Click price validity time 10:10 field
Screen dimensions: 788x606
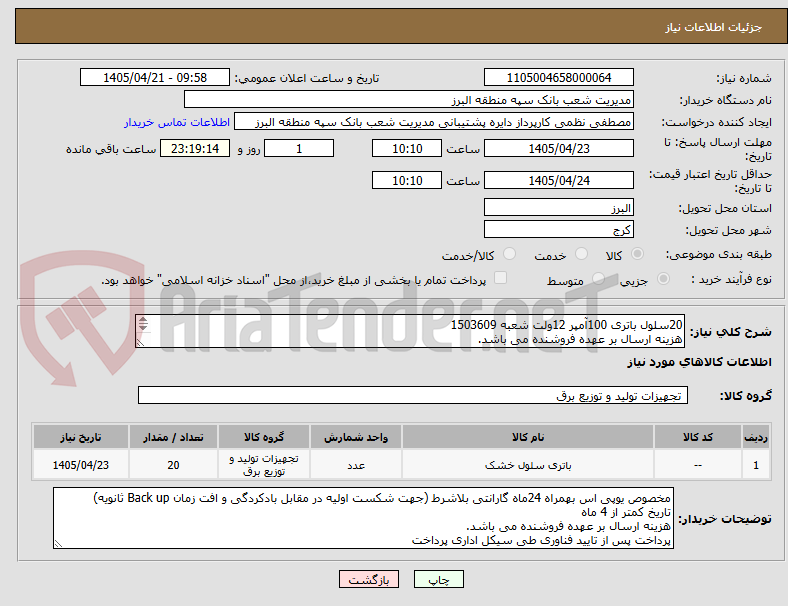(407, 180)
